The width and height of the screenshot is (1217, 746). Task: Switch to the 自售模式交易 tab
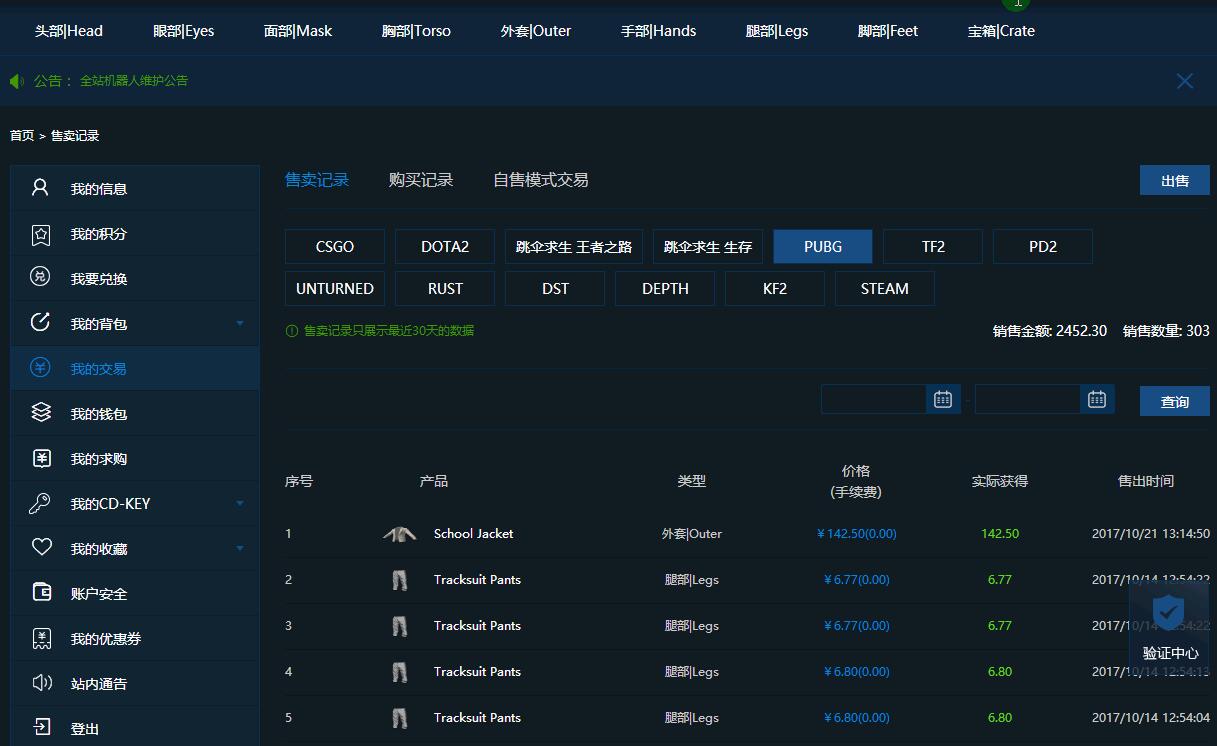[x=541, y=180]
